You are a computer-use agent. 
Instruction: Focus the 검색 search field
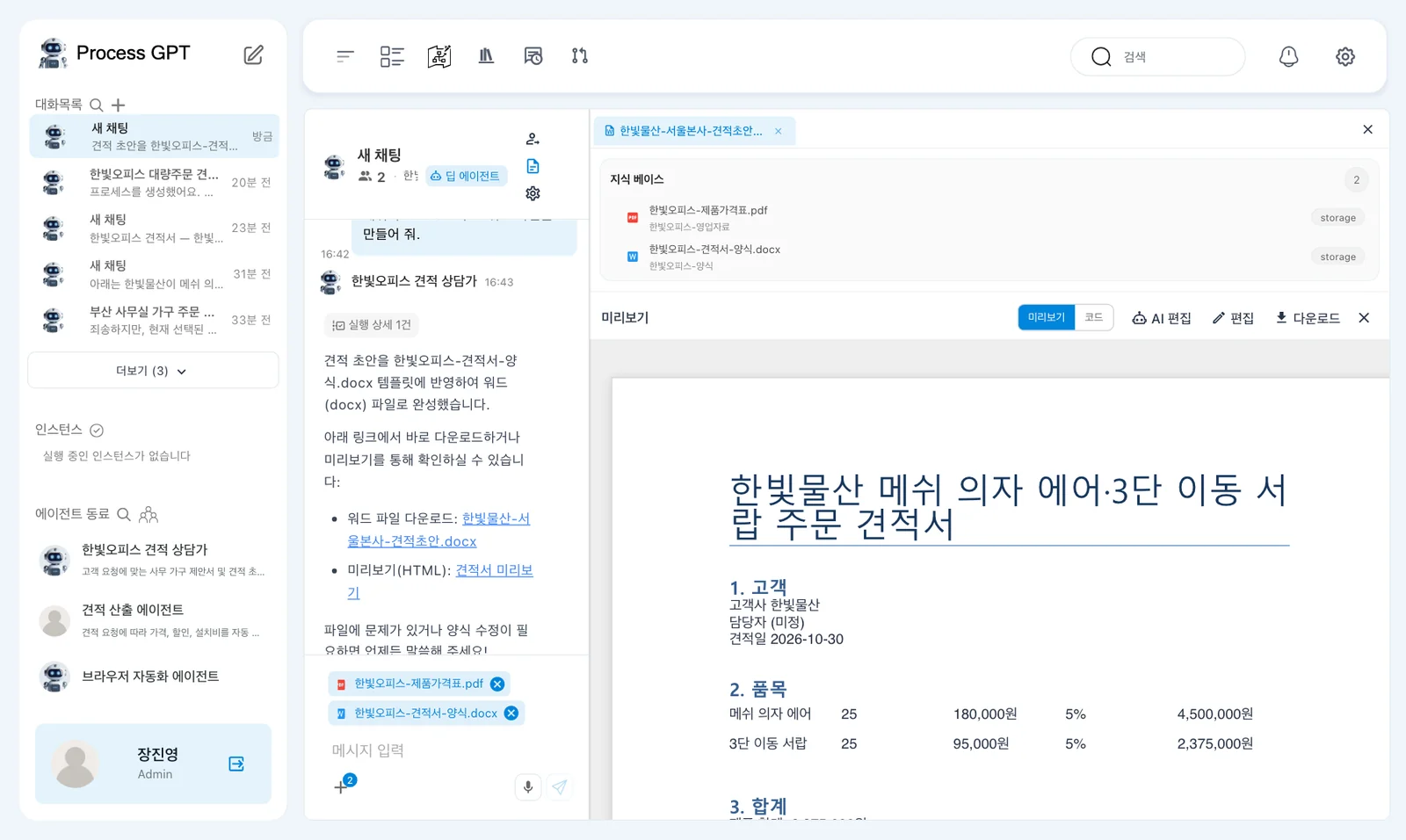tap(1157, 56)
